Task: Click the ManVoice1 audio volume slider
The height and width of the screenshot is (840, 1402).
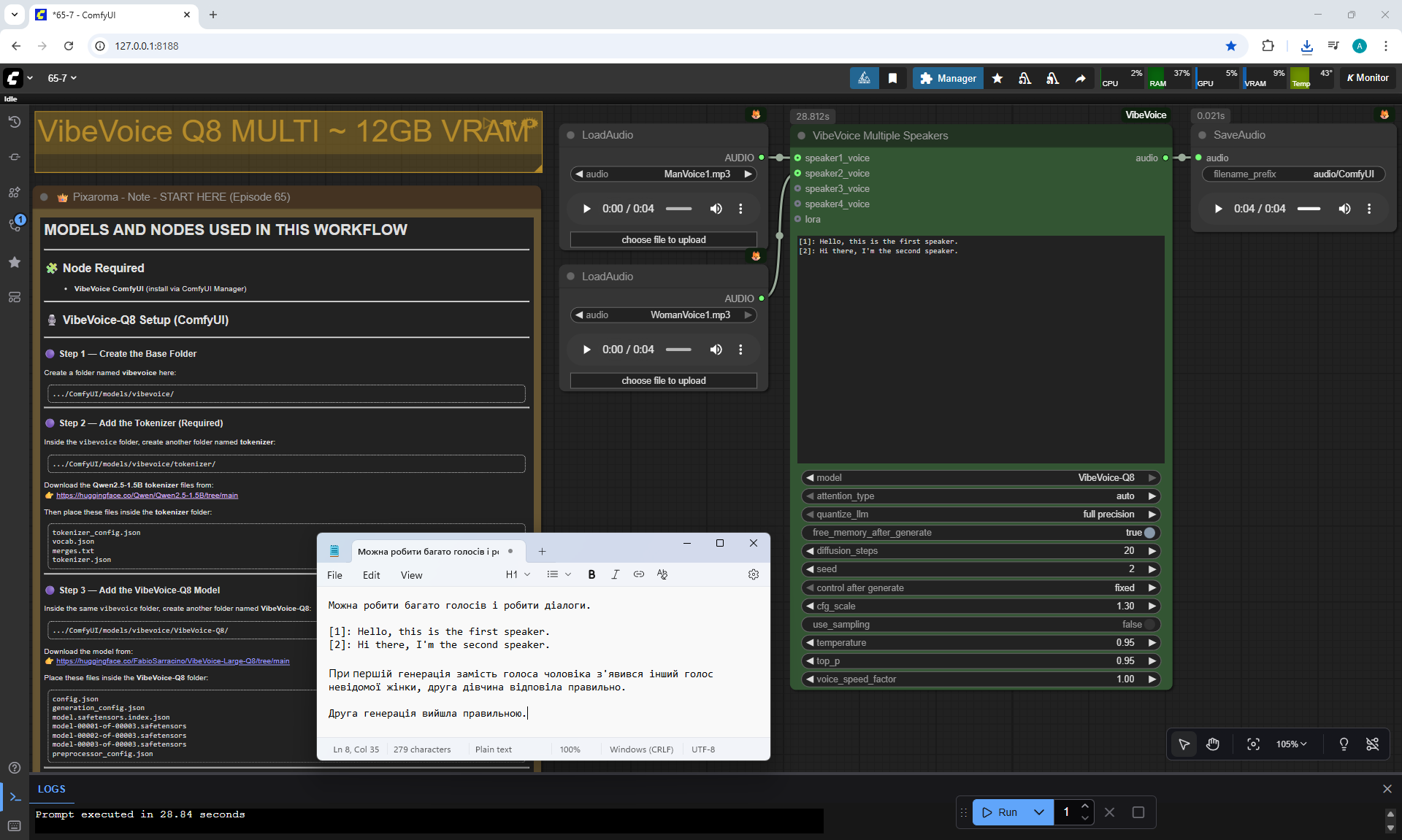Action: coord(678,209)
